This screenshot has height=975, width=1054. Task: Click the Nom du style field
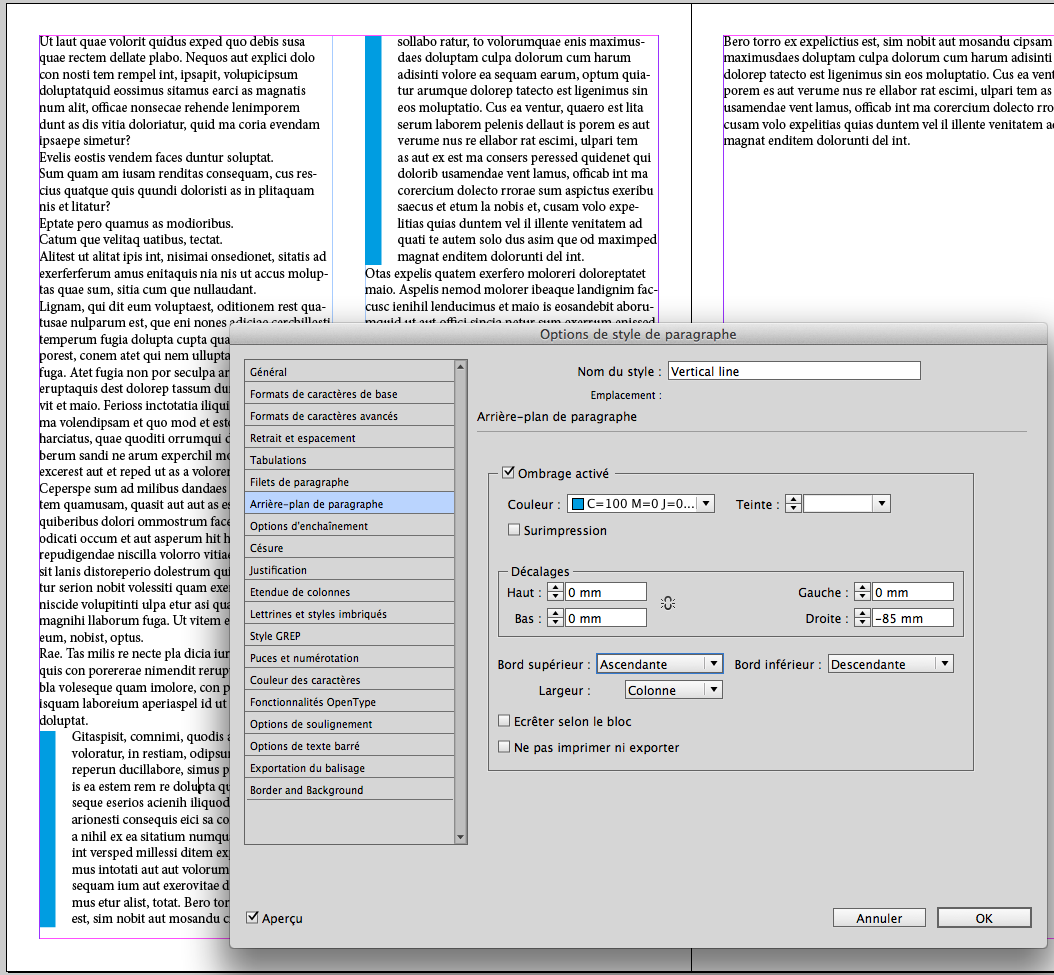pos(794,371)
